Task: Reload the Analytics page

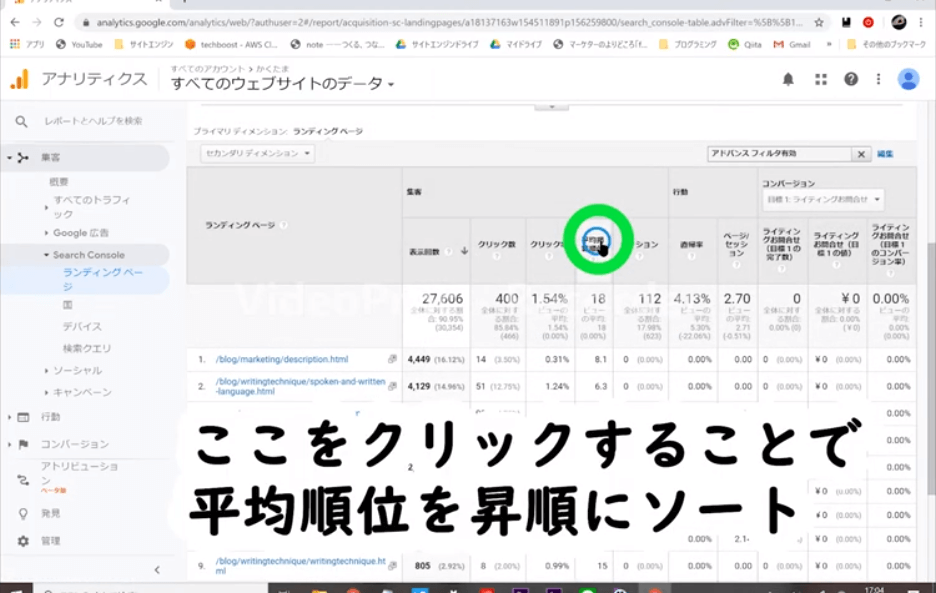Action: [x=58, y=23]
